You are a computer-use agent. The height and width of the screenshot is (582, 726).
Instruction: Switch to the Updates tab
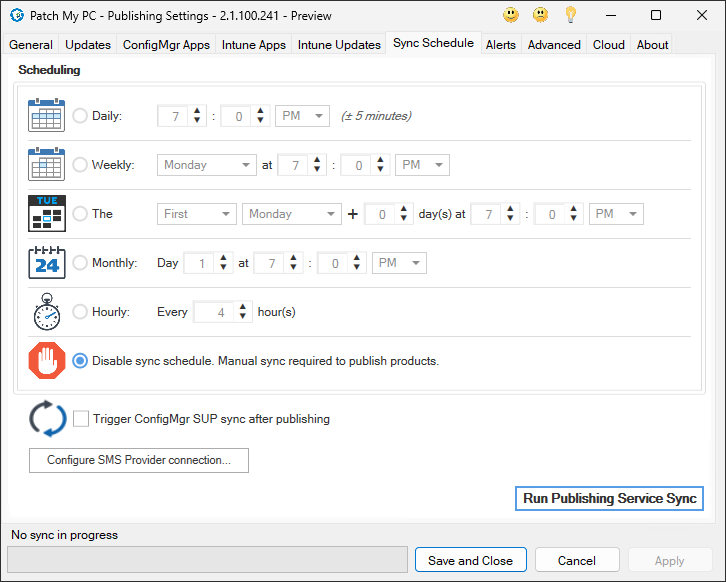point(88,45)
